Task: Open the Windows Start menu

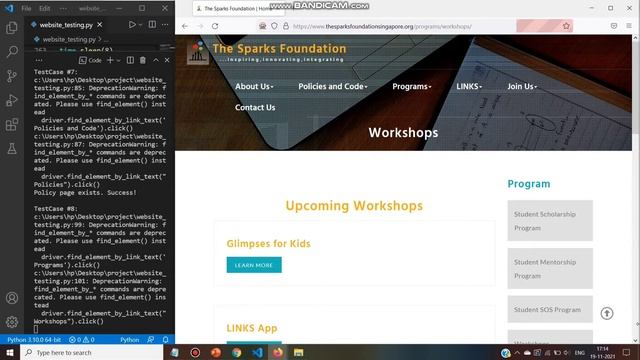Action: tap(10, 352)
